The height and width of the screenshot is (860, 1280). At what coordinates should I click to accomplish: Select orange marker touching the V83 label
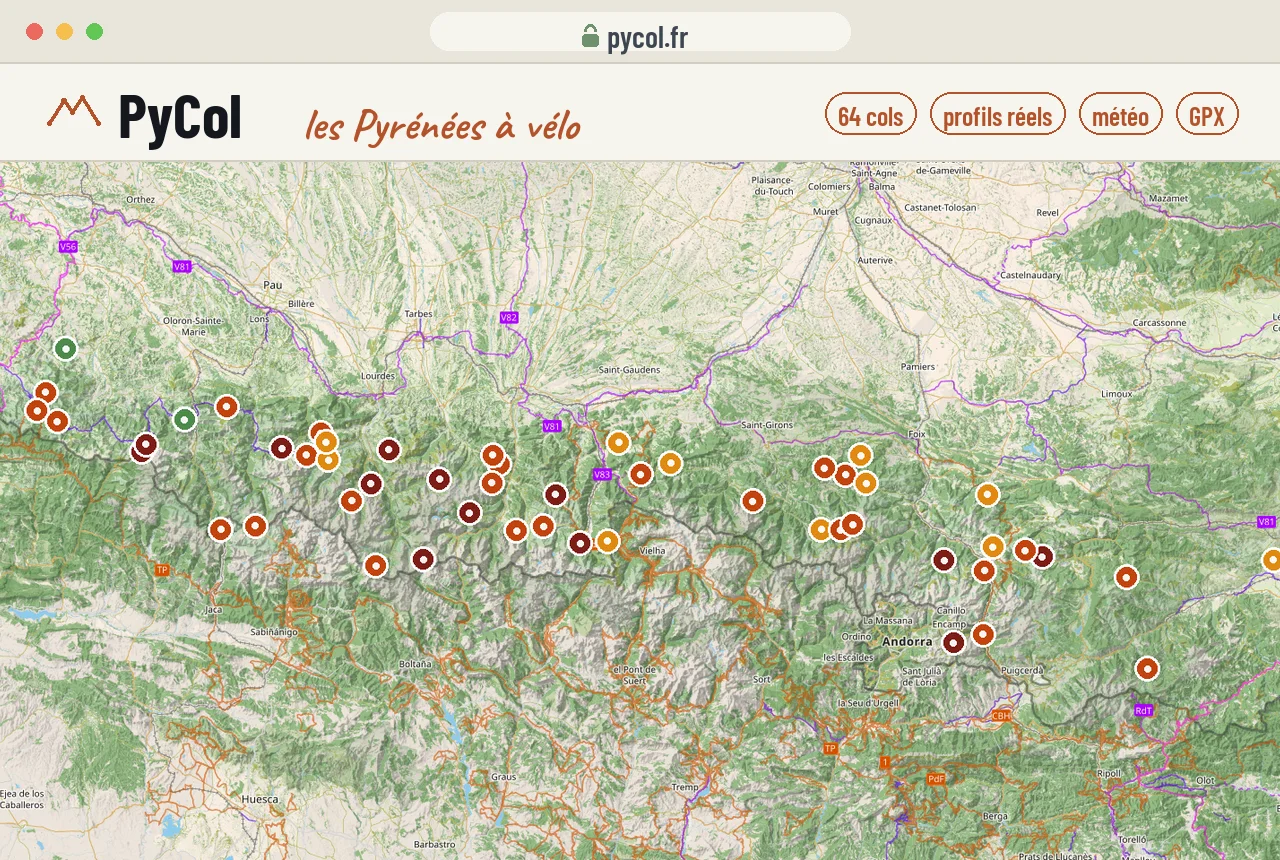[641, 473]
